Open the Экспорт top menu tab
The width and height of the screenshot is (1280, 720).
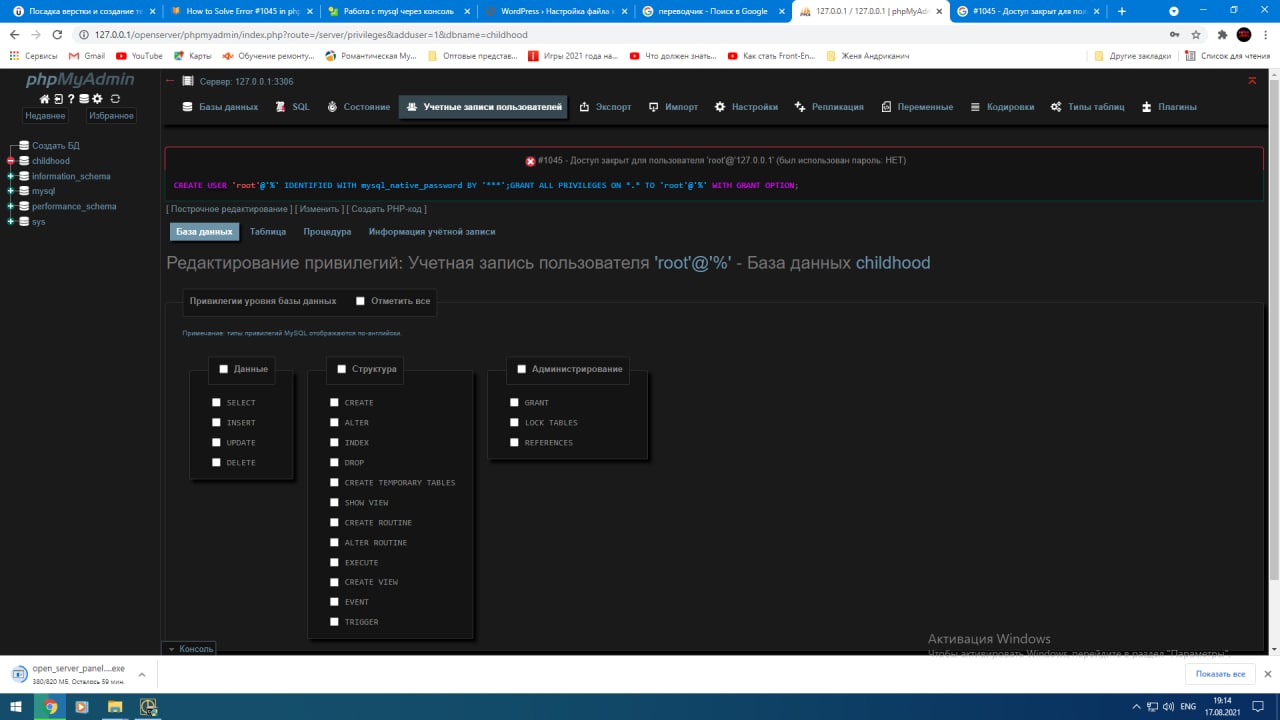606,107
